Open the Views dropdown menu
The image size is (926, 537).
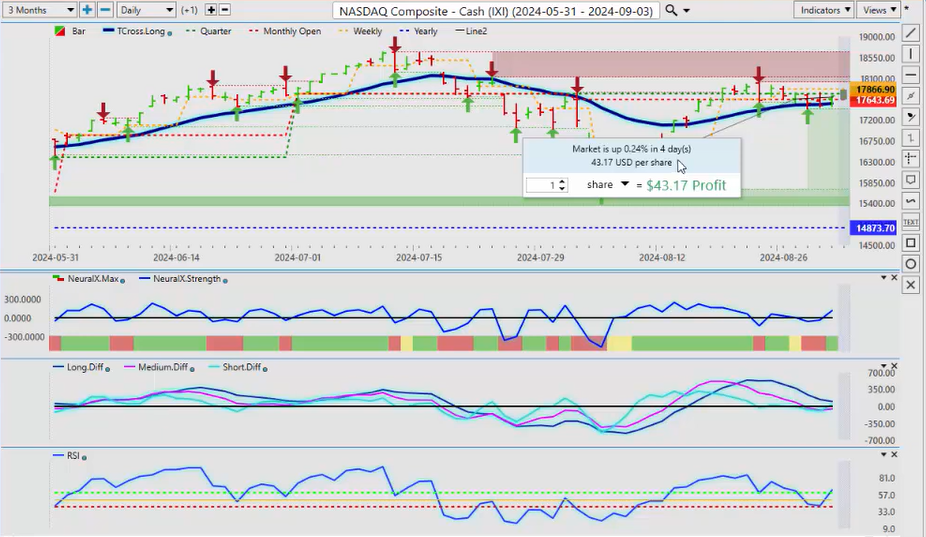click(x=878, y=10)
